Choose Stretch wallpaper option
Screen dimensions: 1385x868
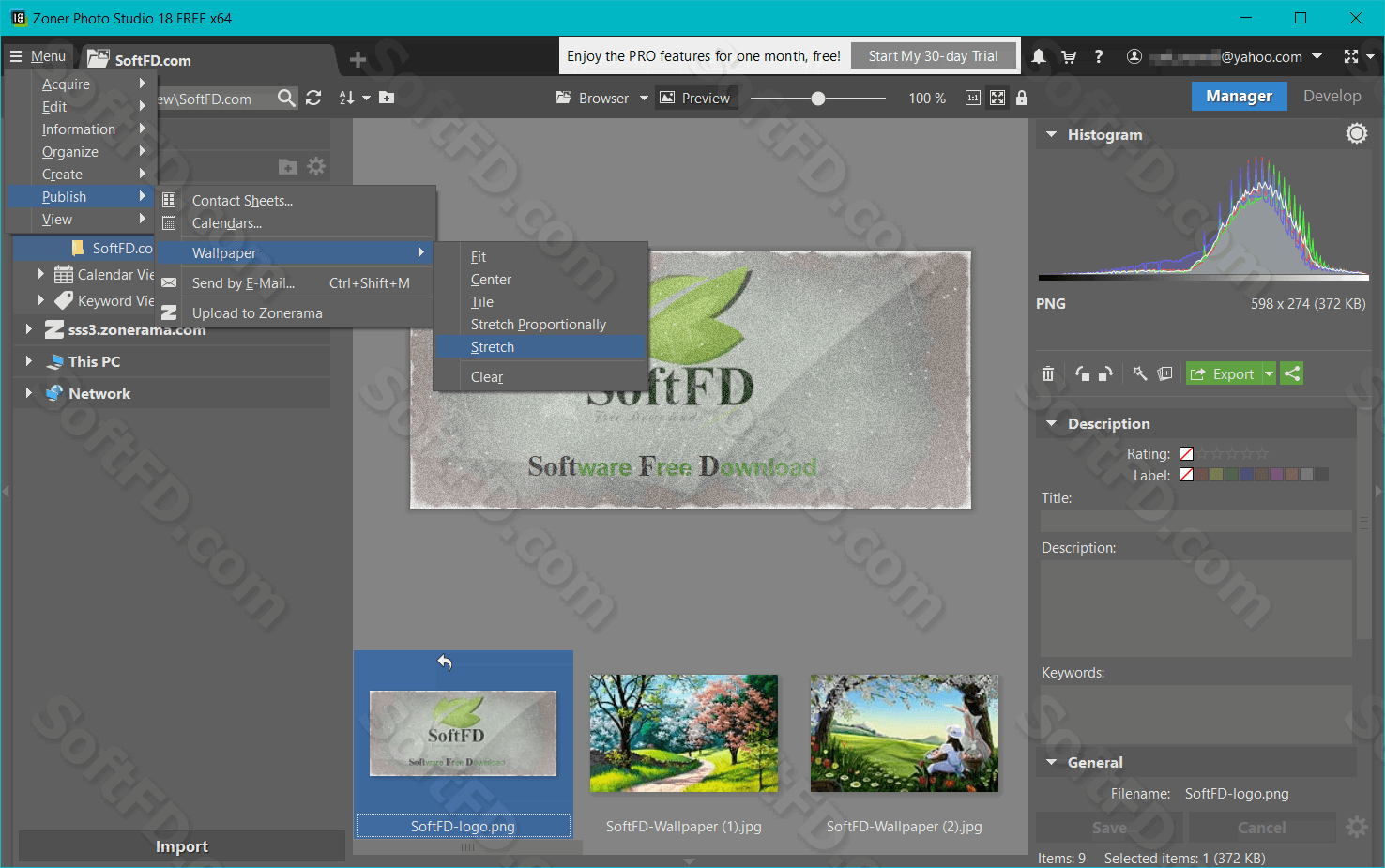click(540, 346)
